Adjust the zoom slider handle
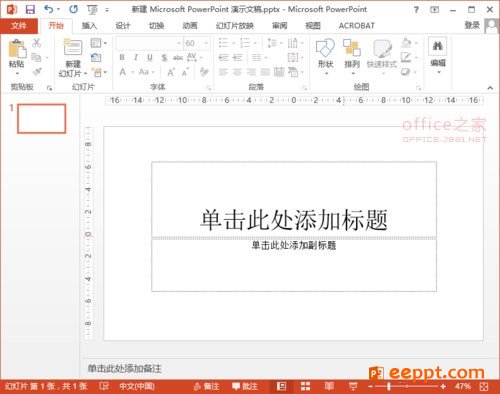 pyautogui.click(x=389, y=387)
